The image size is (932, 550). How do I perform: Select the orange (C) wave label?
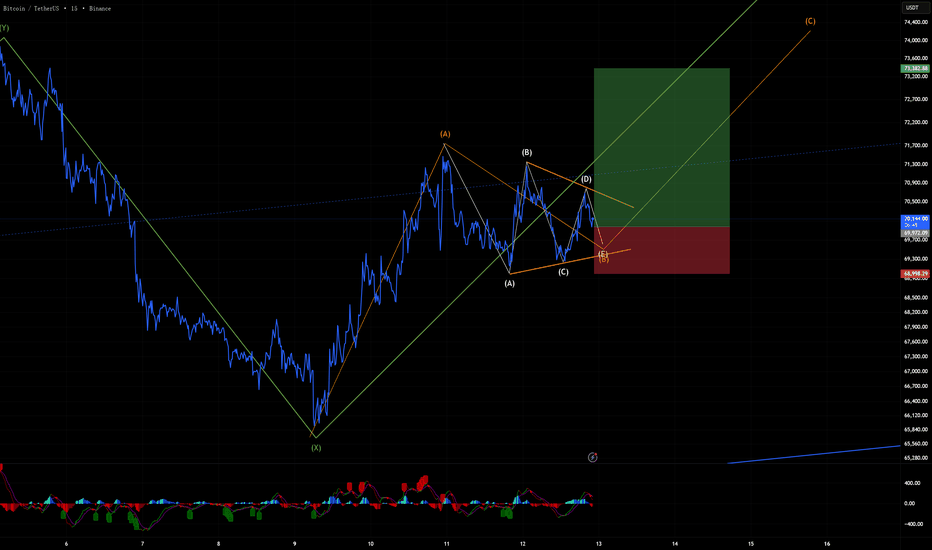[x=810, y=21]
